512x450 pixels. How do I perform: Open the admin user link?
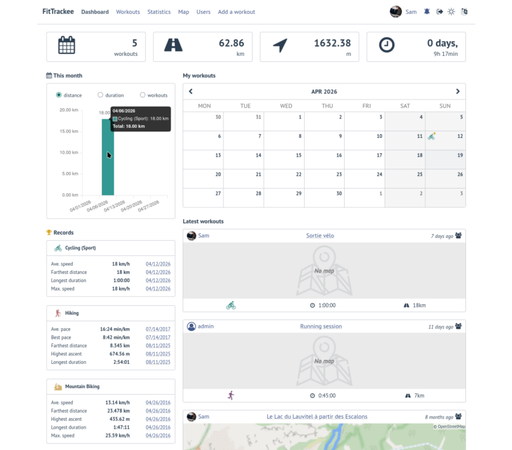(x=206, y=326)
